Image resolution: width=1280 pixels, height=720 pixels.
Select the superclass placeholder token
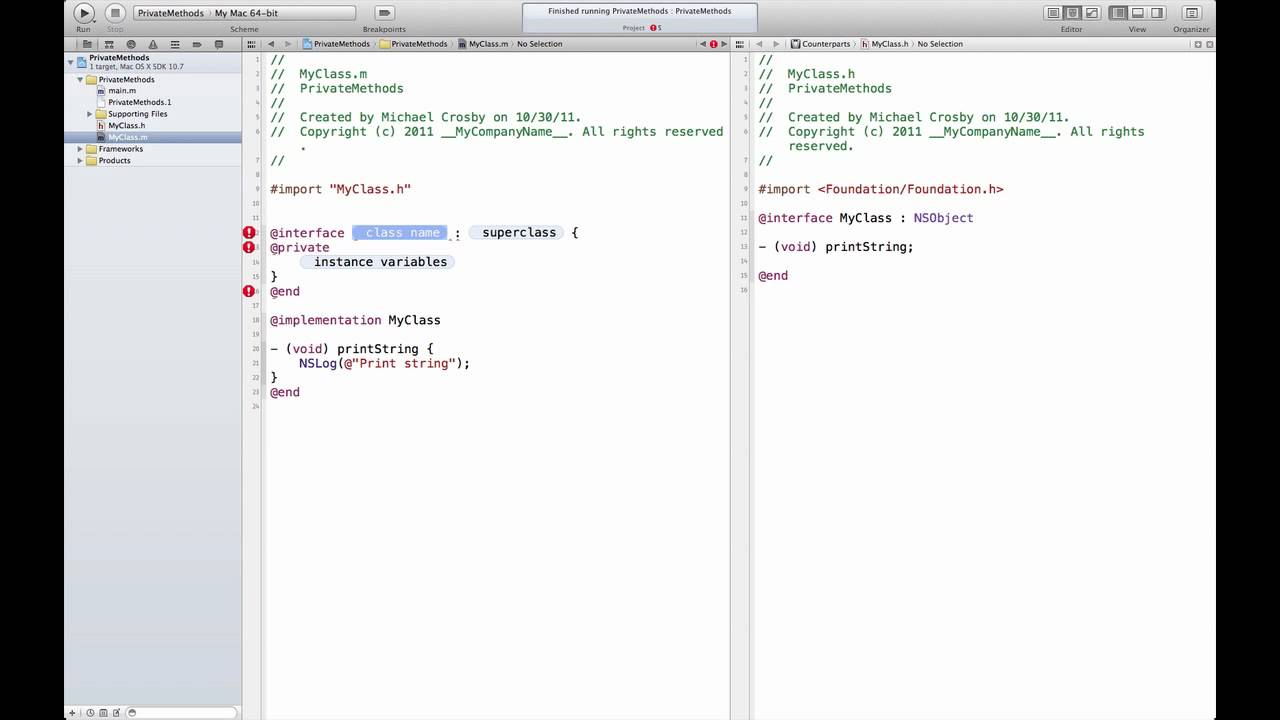tap(516, 233)
